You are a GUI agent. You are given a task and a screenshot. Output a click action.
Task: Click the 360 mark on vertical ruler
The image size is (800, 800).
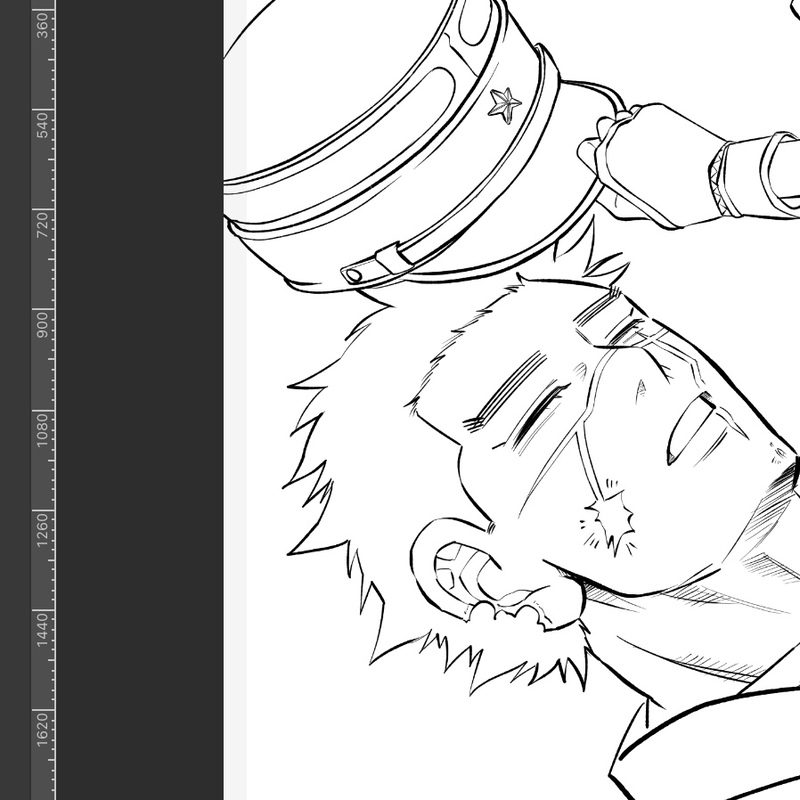43,25
